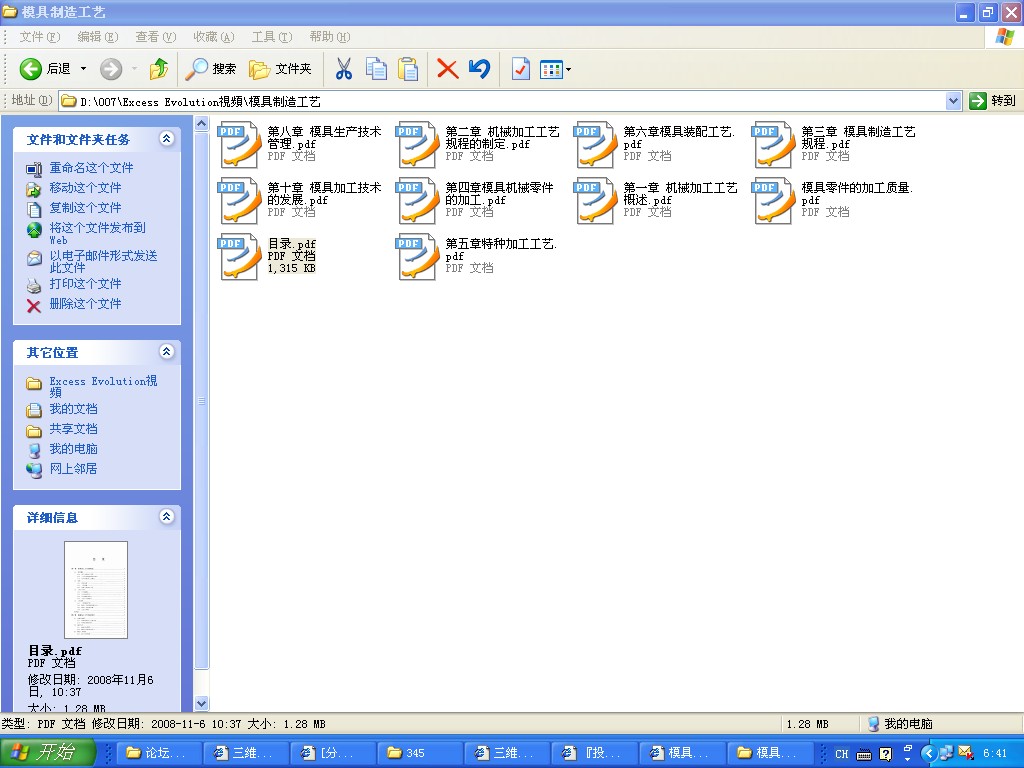Collapse the 详细信息 panel

click(167, 517)
